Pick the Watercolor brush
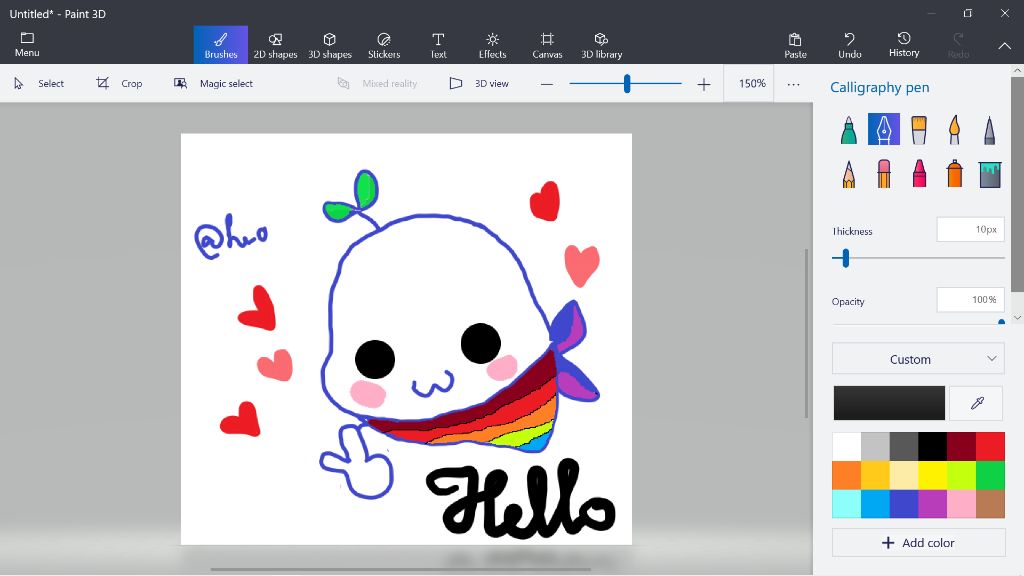 pos(954,129)
